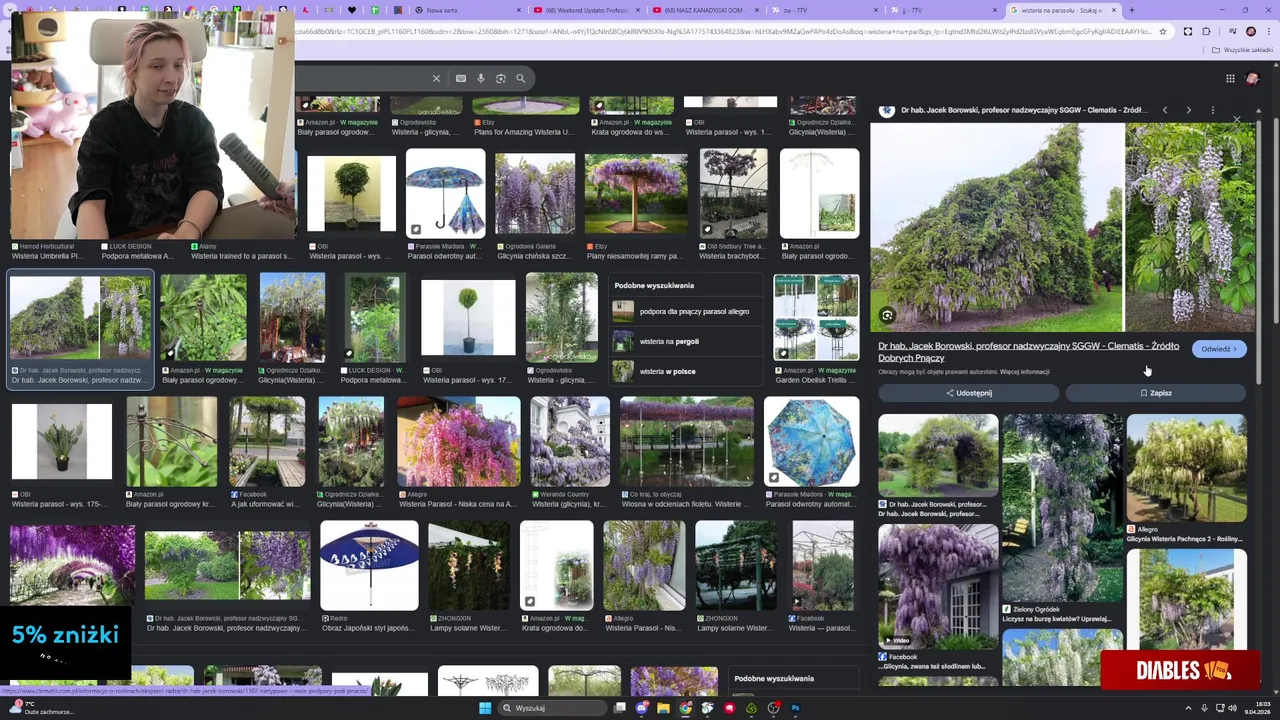Grab the preview panel vertical scrollbar

tap(1259, 250)
